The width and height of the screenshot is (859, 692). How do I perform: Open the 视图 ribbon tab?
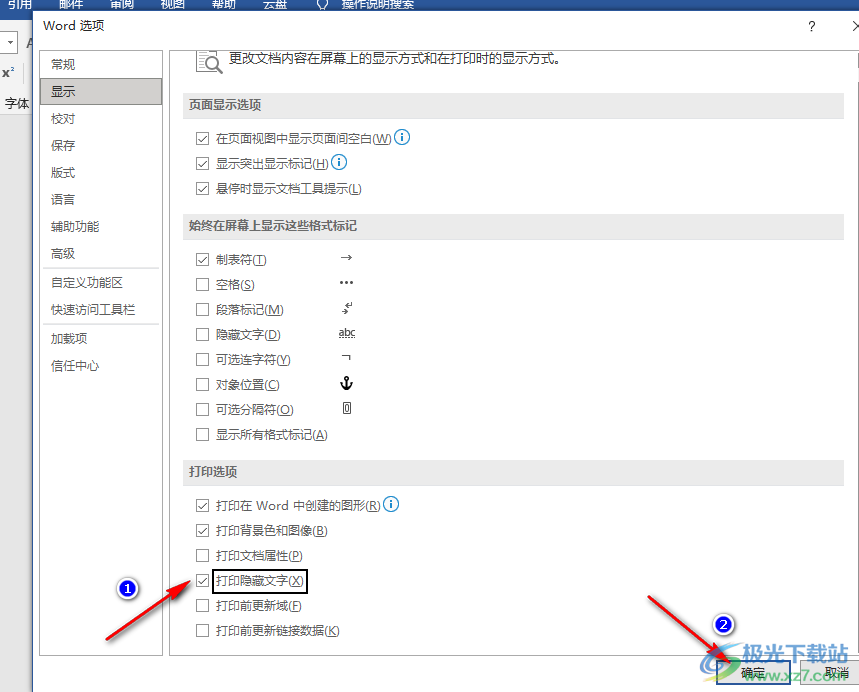click(x=172, y=5)
